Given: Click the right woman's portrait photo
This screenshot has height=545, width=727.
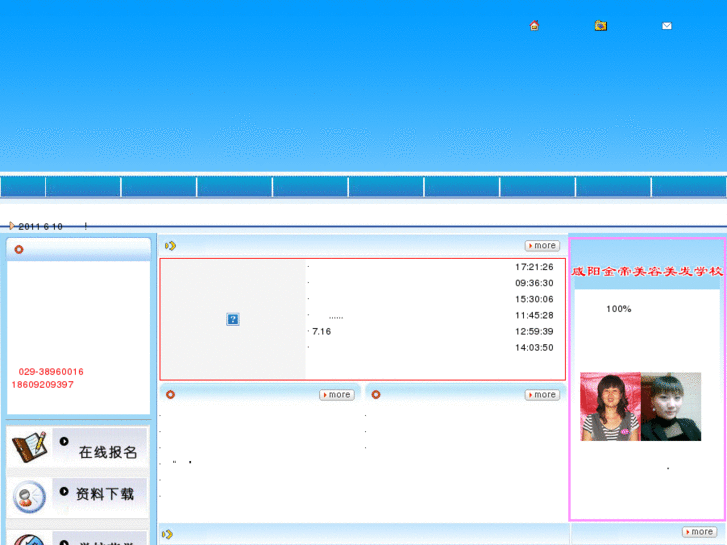Looking at the screenshot, I should [671, 406].
